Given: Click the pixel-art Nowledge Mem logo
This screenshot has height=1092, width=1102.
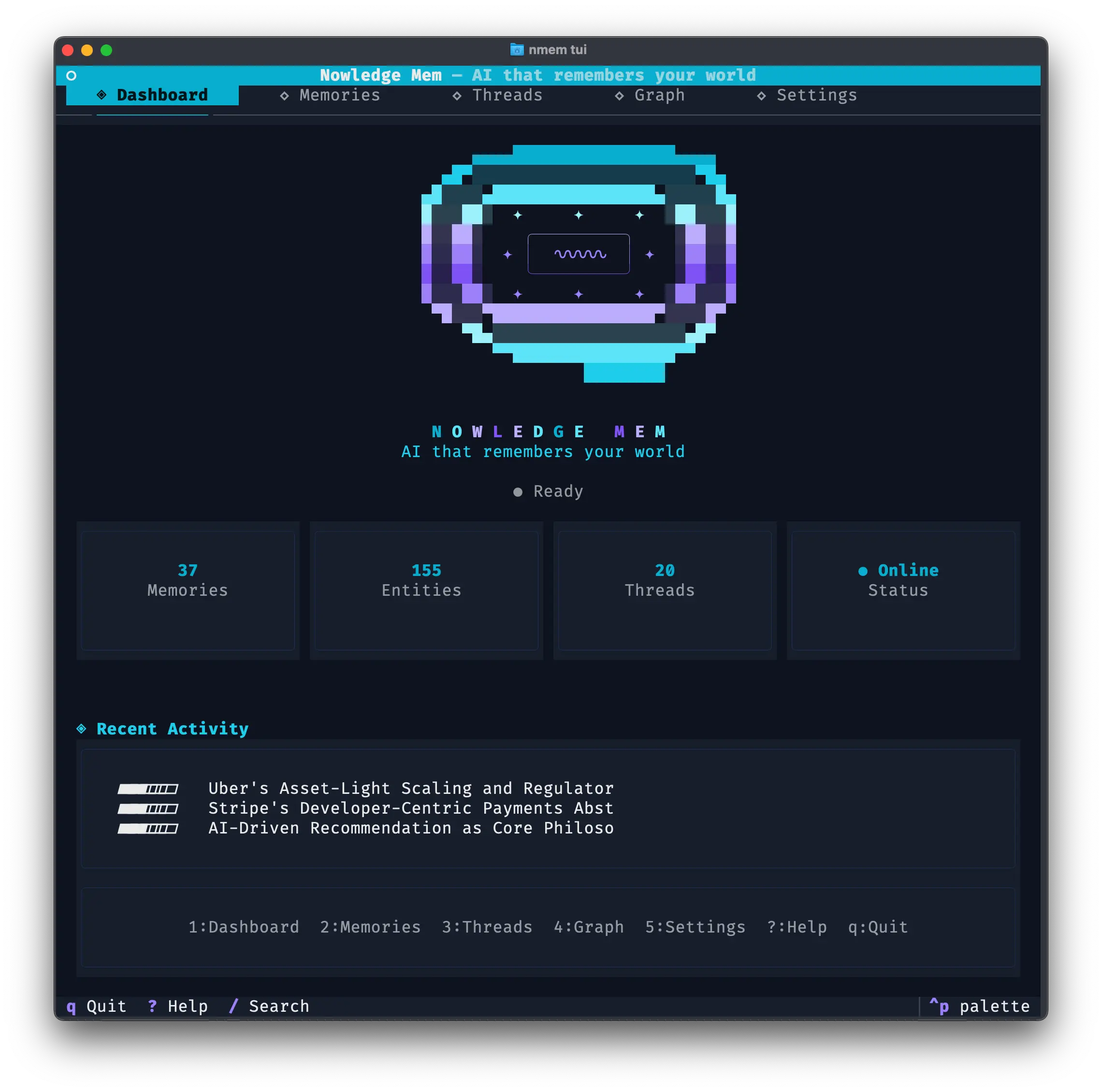Looking at the screenshot, I should click(579, 262).
